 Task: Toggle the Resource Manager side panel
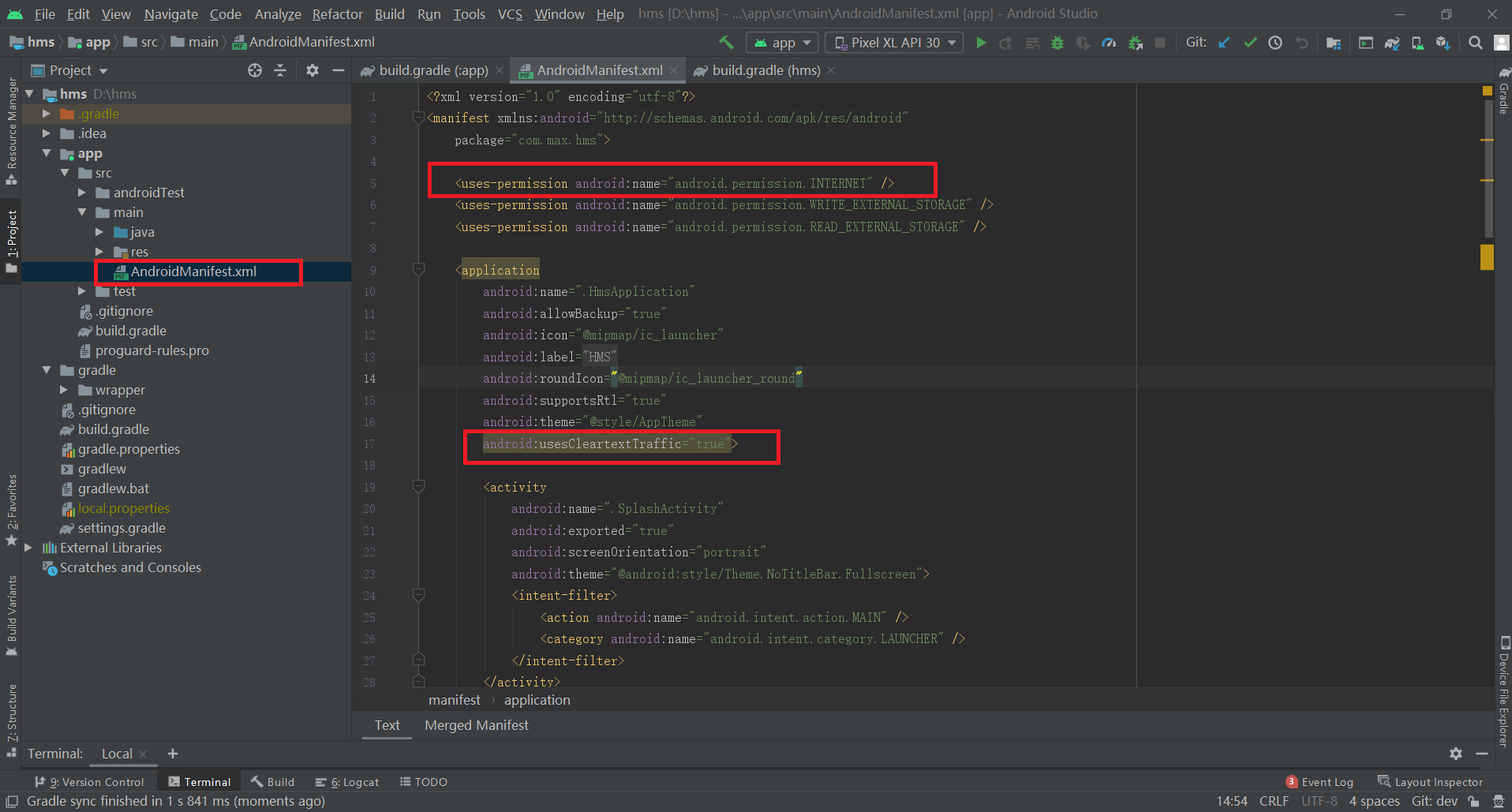(11, 130)
